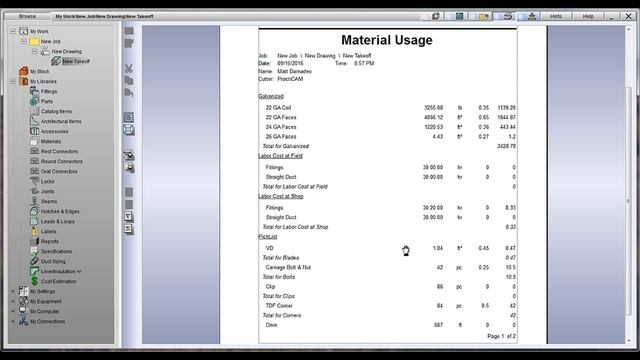Click Total for Galvanized label
This screenshot has width=640, height=360.
pos(285,146)
